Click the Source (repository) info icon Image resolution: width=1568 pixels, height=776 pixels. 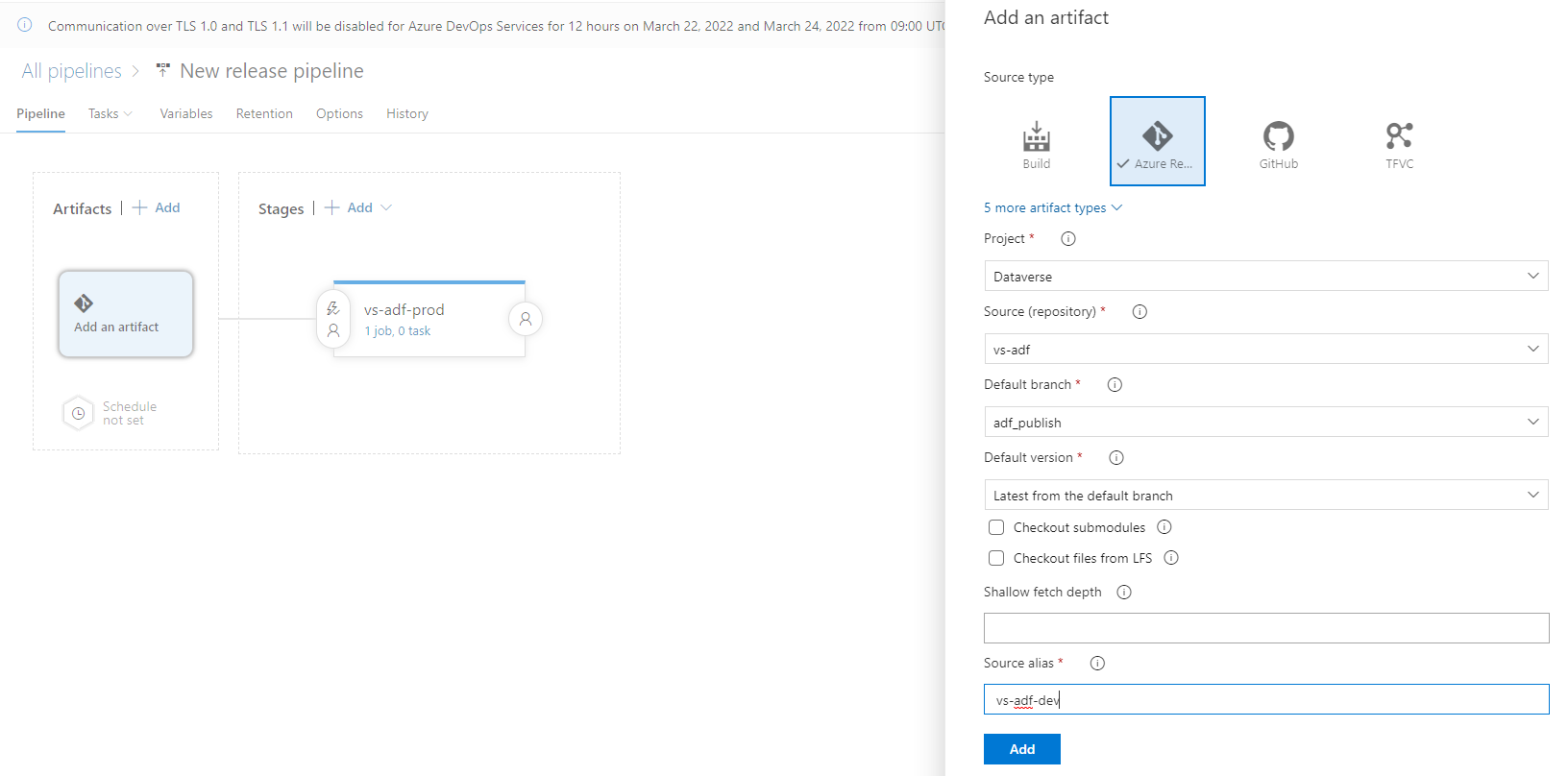click(1139, 312)
